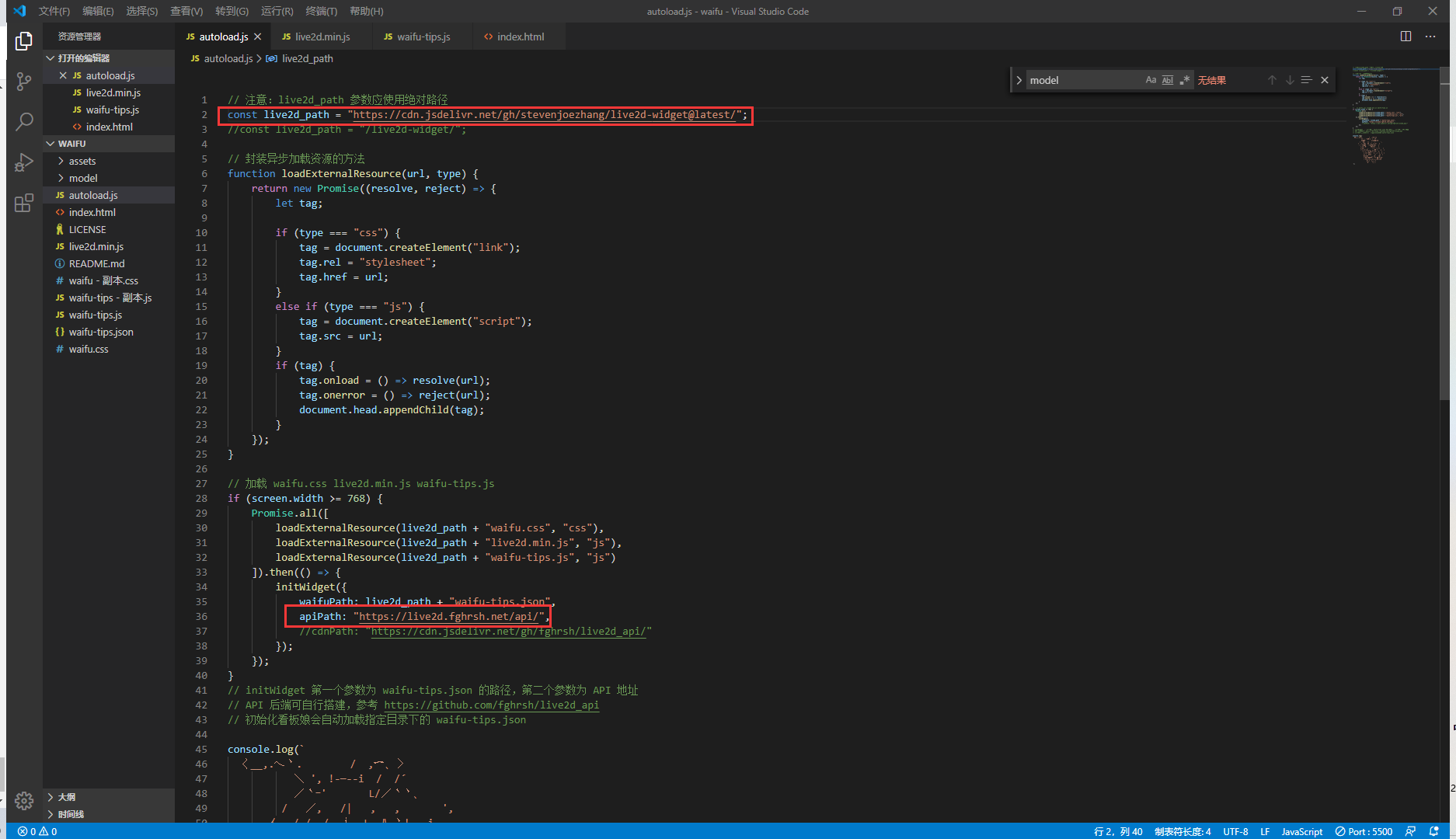Image resolution: width=1456 pixels, height=839 pixels.
Task: Open the Source Control view
Action: click(24, 81)
